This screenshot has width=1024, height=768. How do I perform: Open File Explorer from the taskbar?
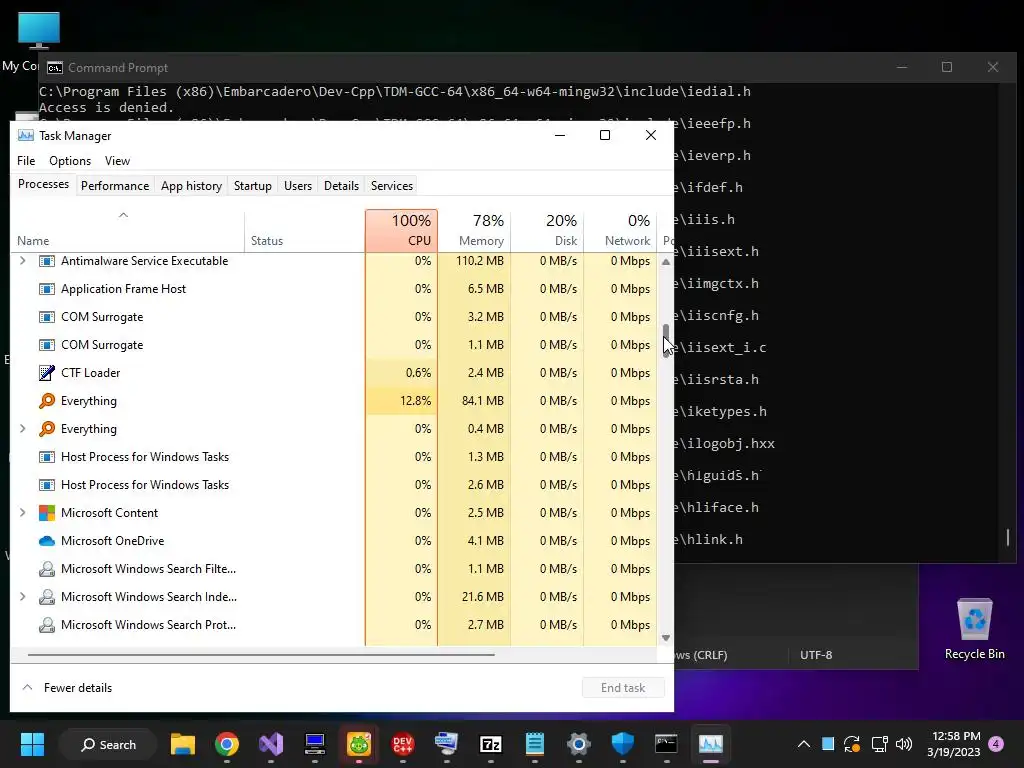coord(183,744)
